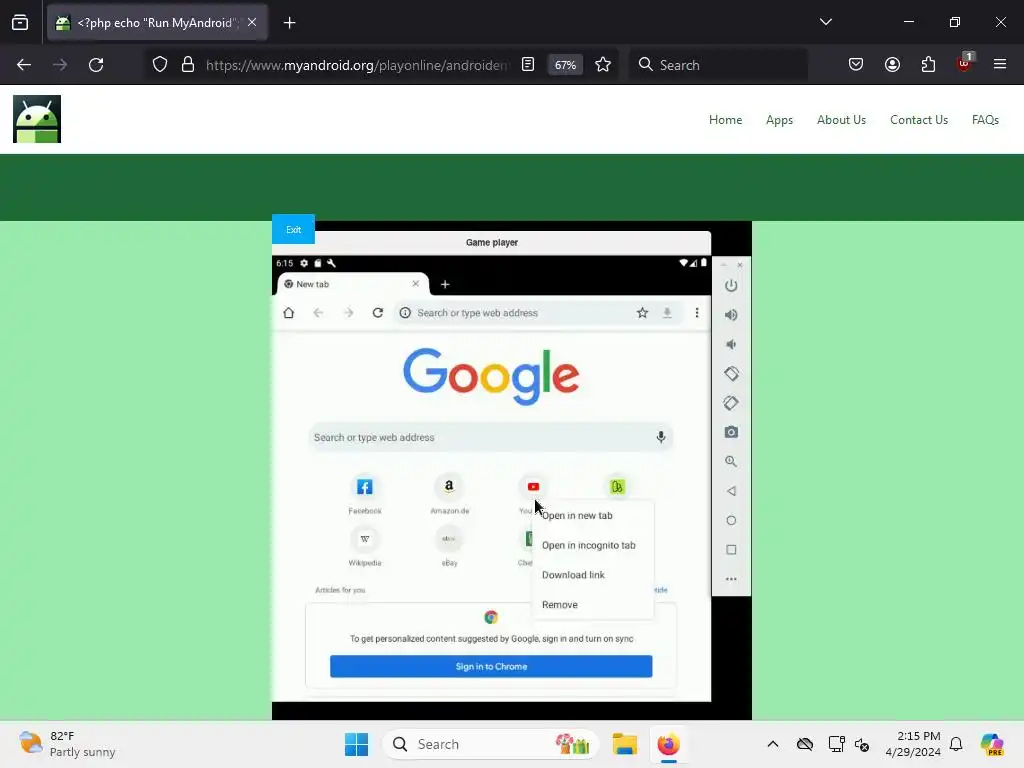
Task: Click the MyAndroid robot logo
Action: (x=37, y=119)
